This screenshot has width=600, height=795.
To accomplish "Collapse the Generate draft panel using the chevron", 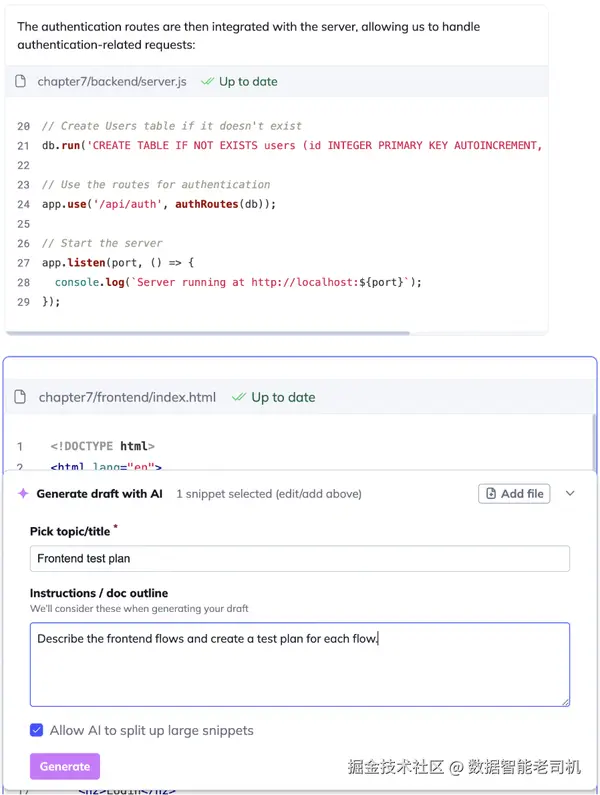I will point(570,493).
